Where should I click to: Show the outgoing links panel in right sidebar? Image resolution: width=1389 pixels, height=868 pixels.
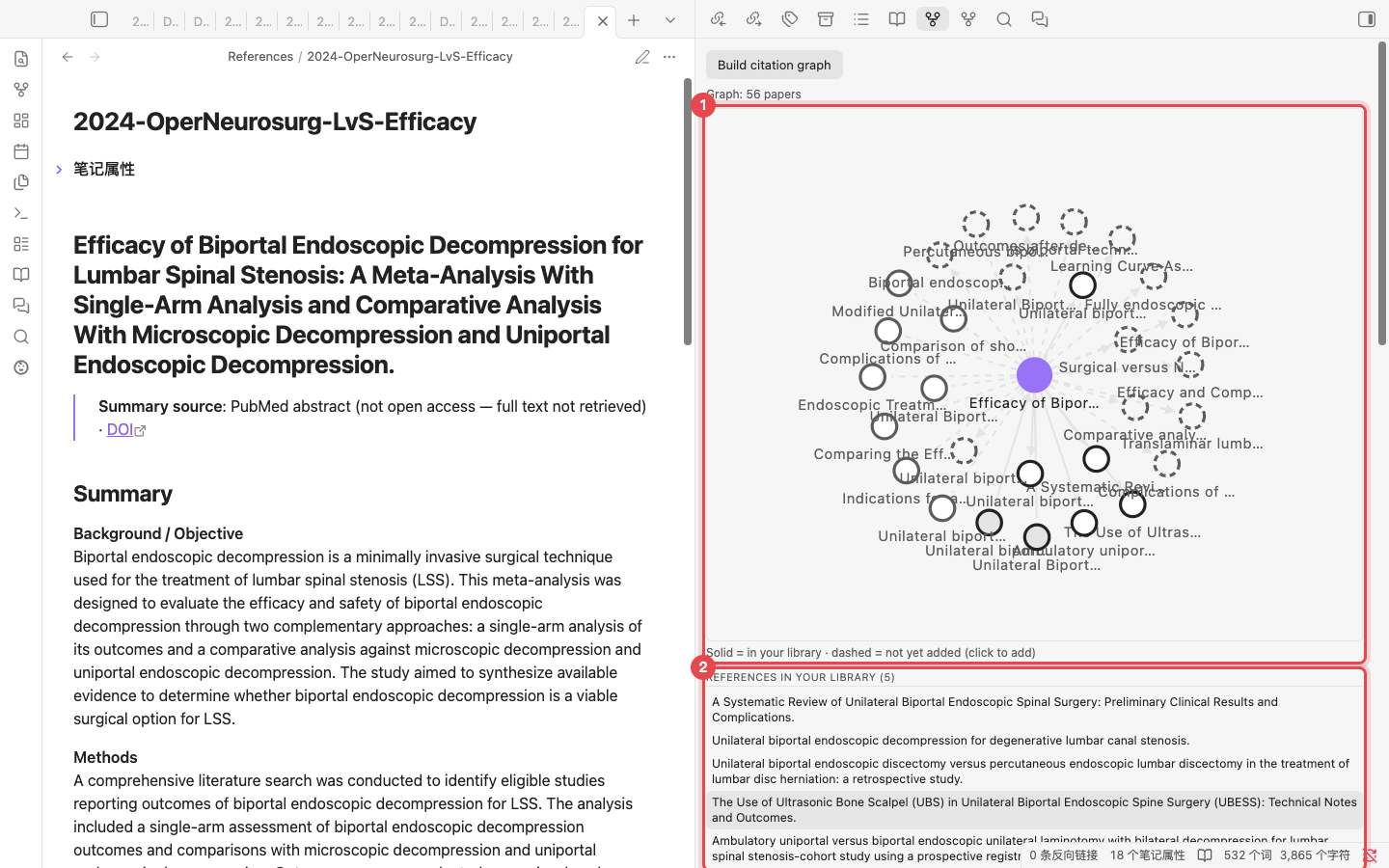(754, 19)
